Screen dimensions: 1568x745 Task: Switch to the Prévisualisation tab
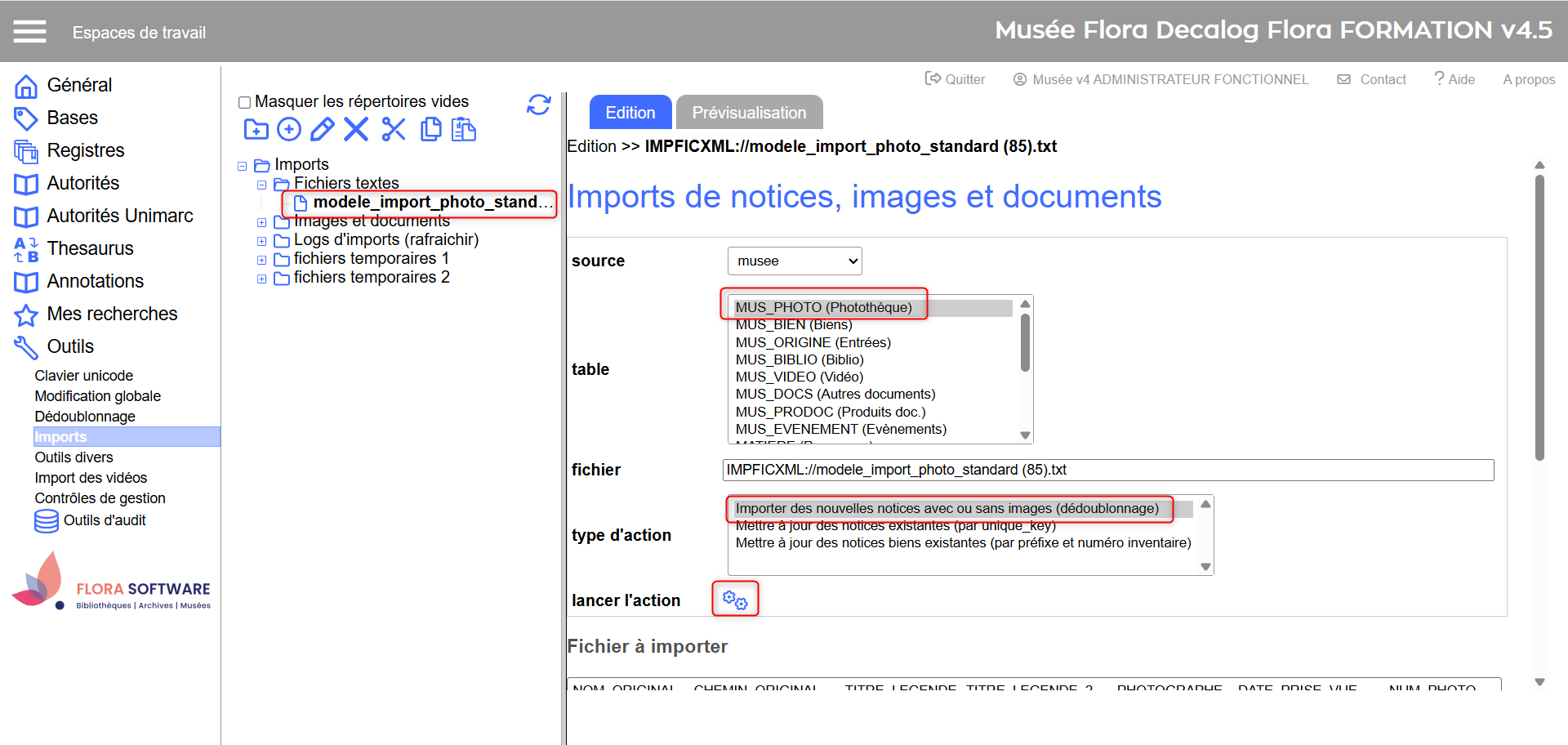pos(749,113)
